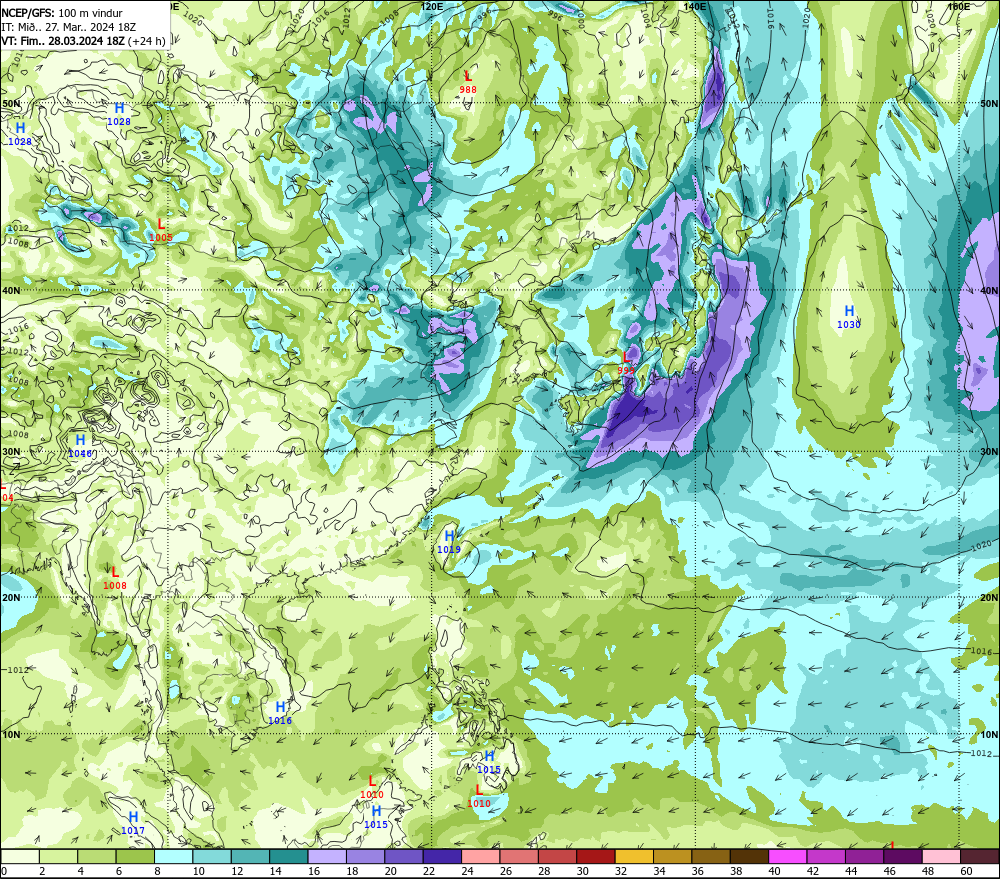Click the low pressure center labeled 988

pos(467,83)
